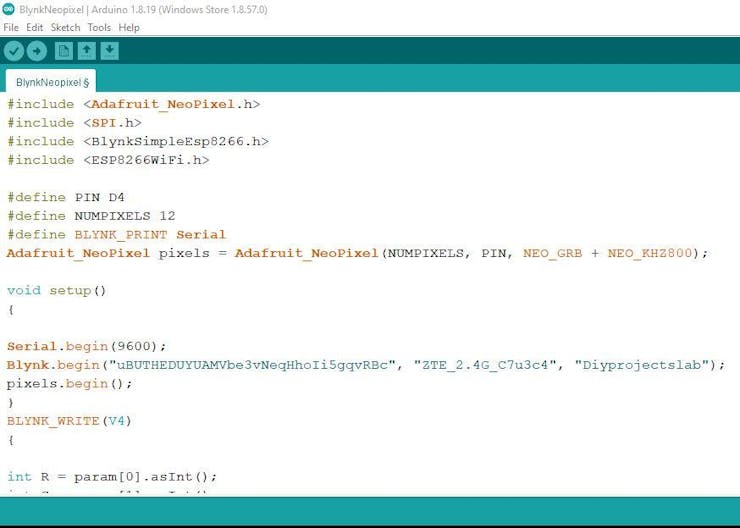740x528 pixels.
Task: Create a new sketch with the New icon
Action: pyautogui.click(x=64, y=50)
